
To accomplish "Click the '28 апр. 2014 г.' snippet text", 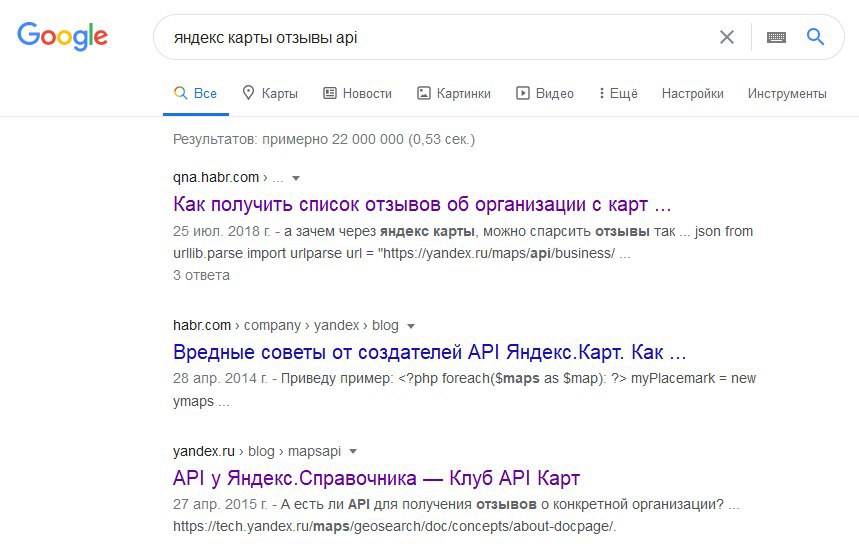I will (220, 379).
